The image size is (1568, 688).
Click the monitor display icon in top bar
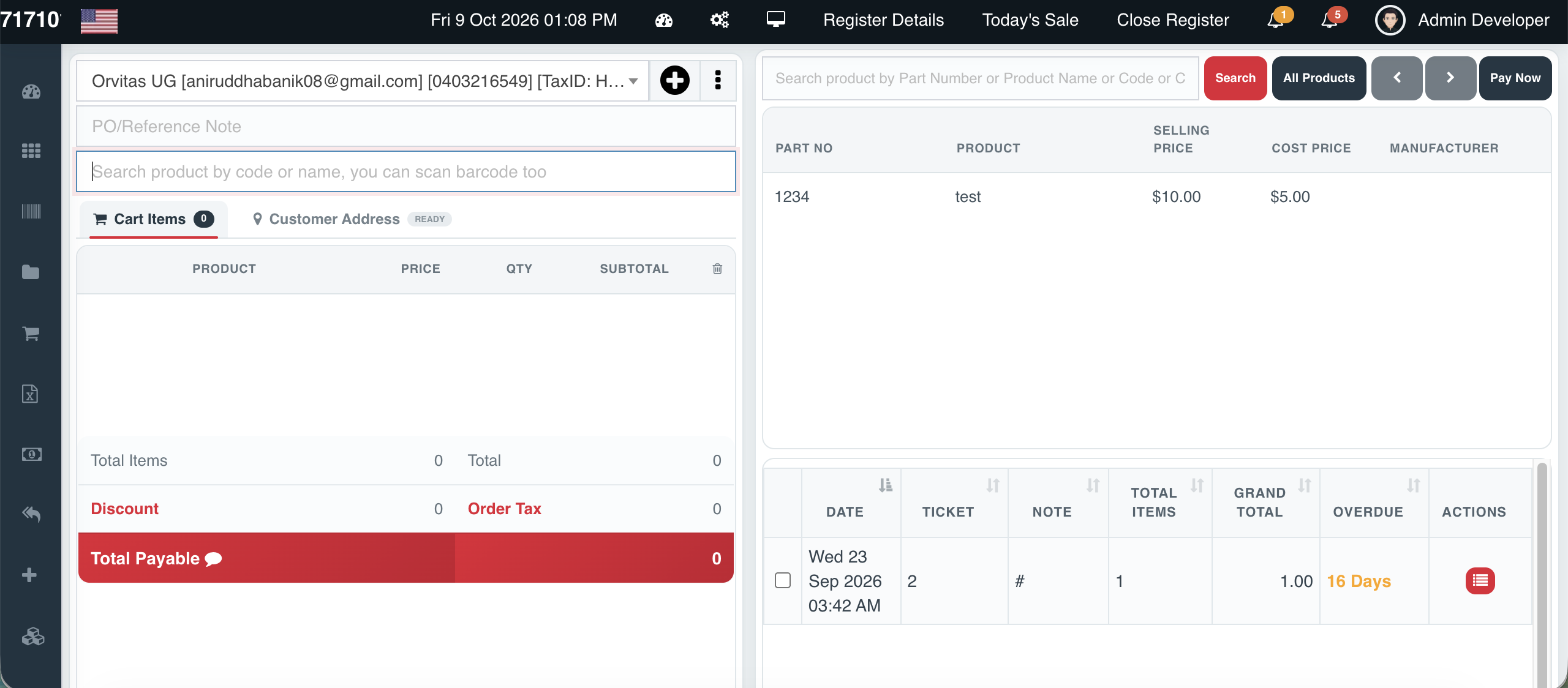(x=776, y=20)
